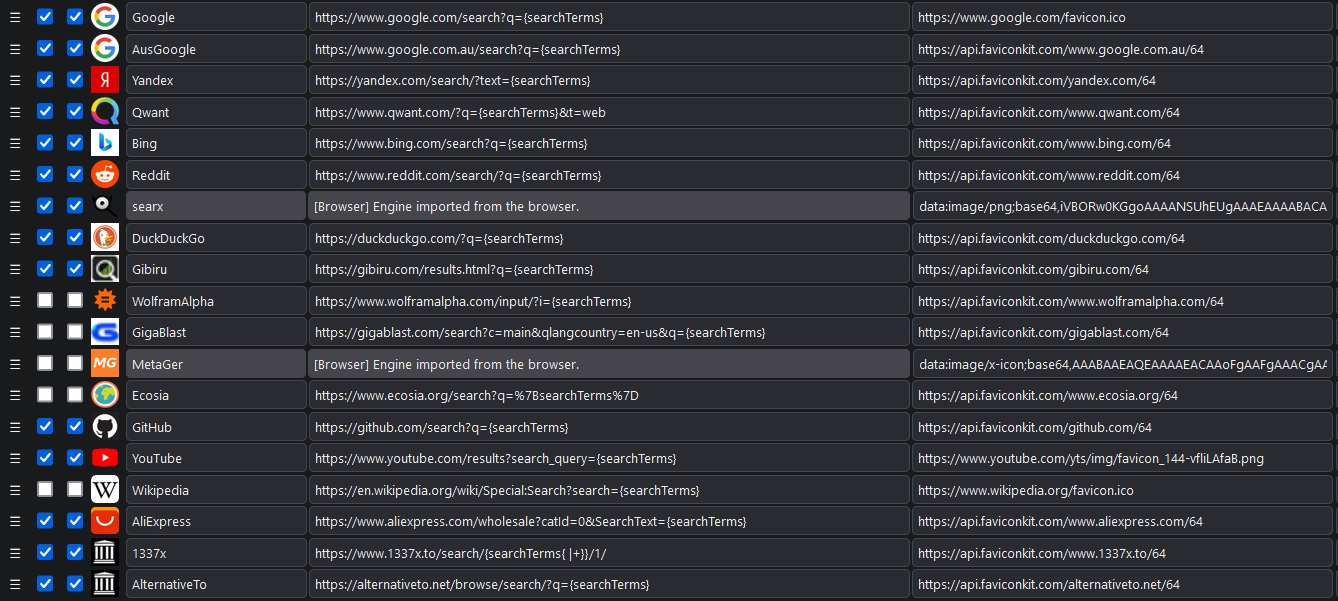The width and height of the screenshot is (1338, 601).
Task: Click the Ecosia globe favicon
Action: coord(105,394)
